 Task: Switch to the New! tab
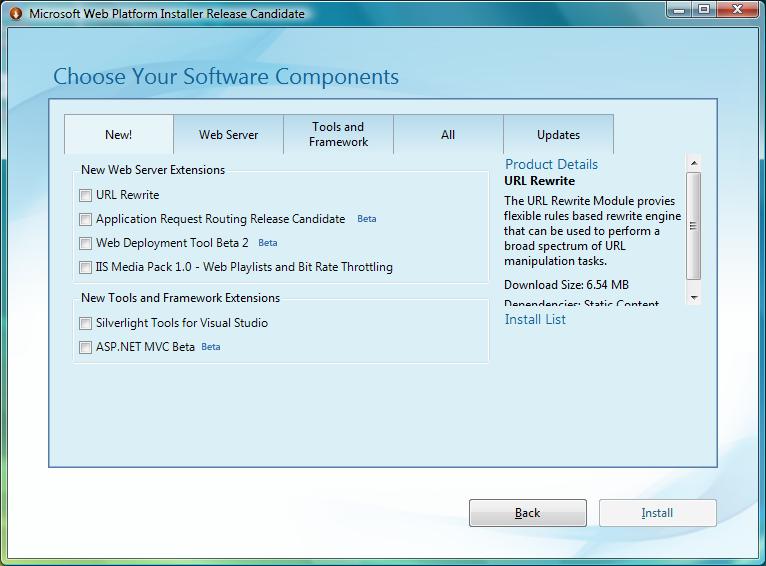click(x=119, y=135)
